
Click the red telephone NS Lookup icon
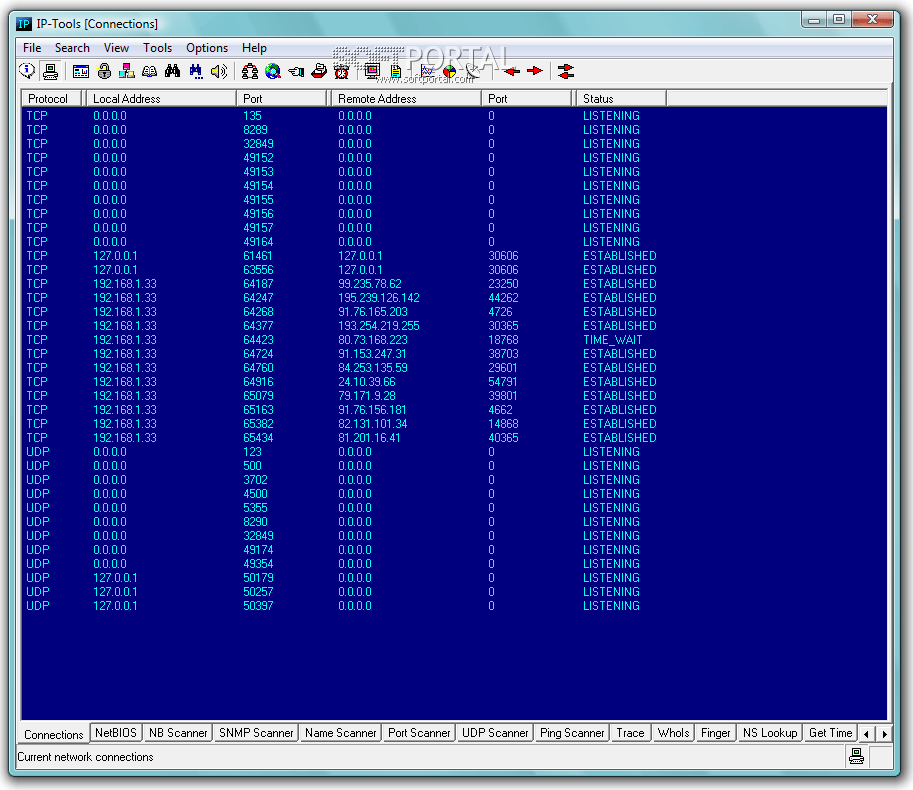319,71
